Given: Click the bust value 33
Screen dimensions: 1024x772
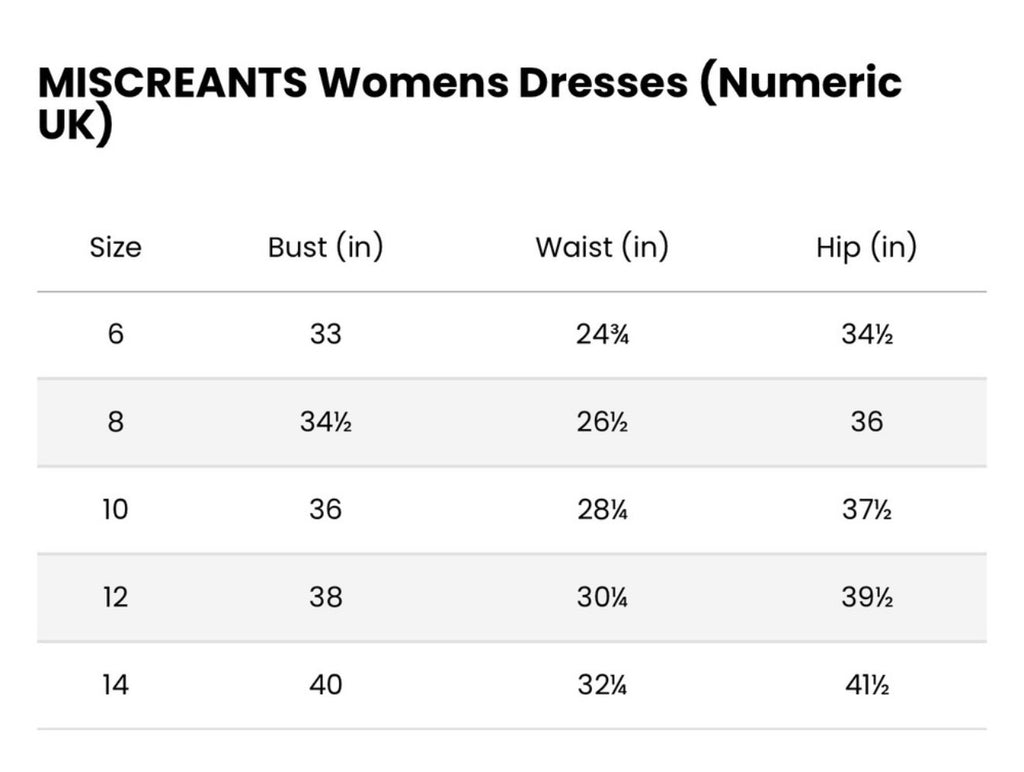Looking at the screenshot, I should [x=325, y=334].
